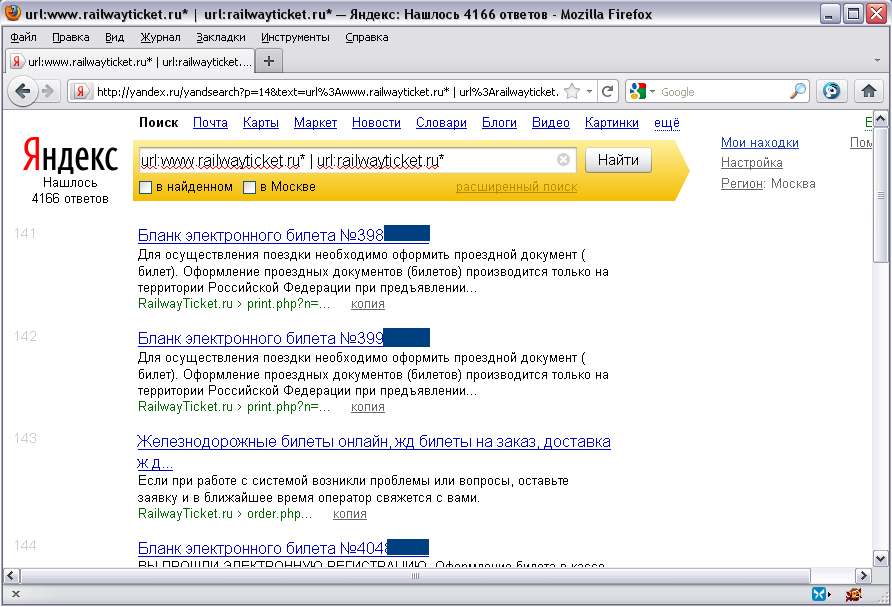This screenshot has width=892, height=607.
Task: Change the Регион setting link
Action: (x=741, y=184)
